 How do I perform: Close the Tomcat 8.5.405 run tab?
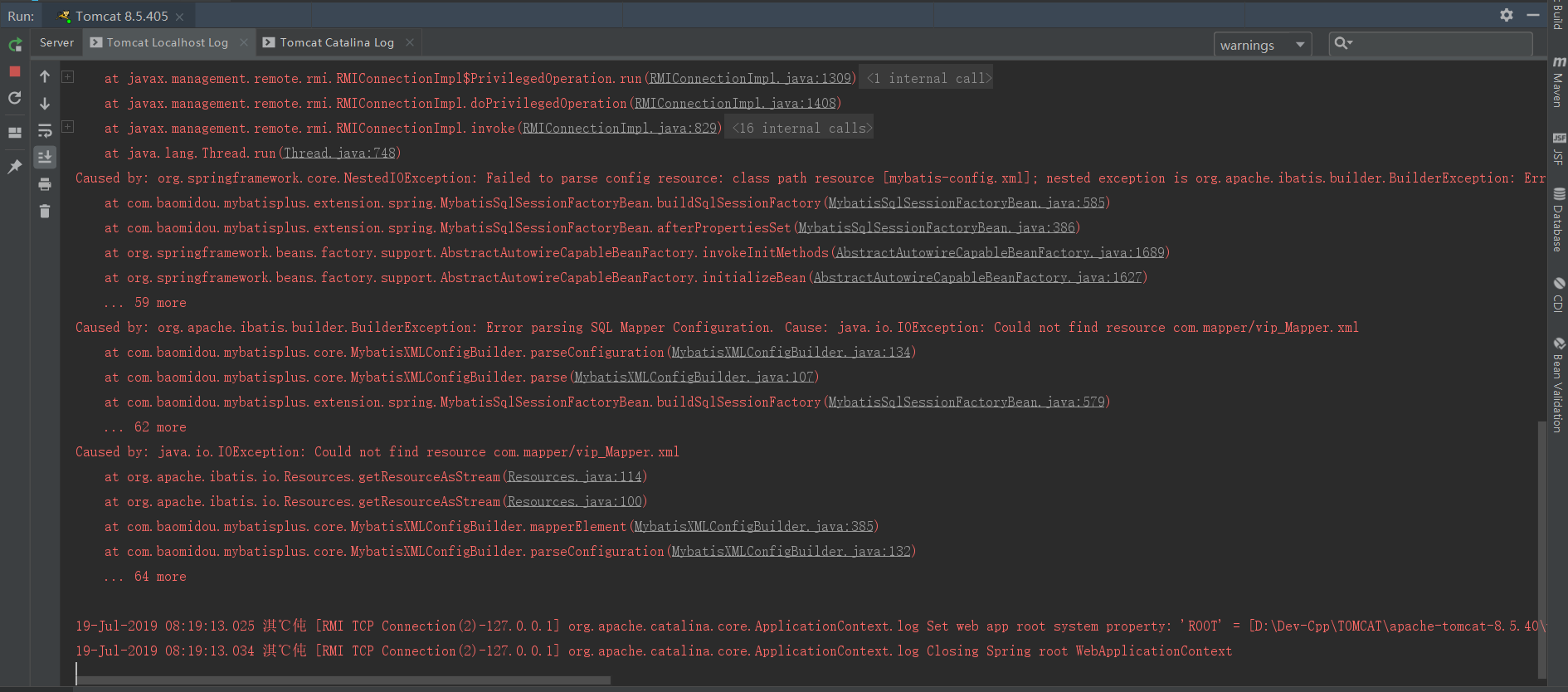pyautogui.click(x=179, y=17)
